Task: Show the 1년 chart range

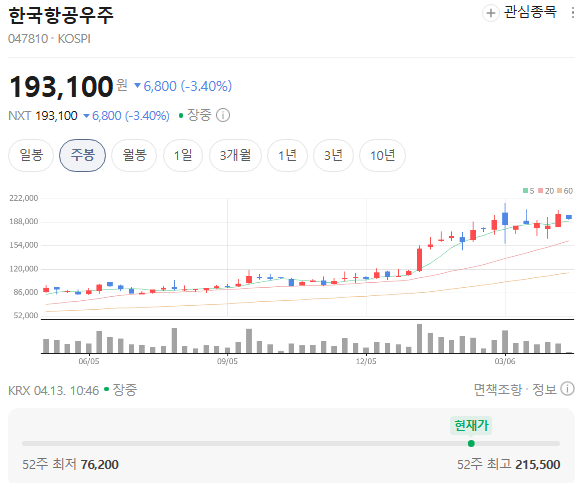Action: (288, 155)
